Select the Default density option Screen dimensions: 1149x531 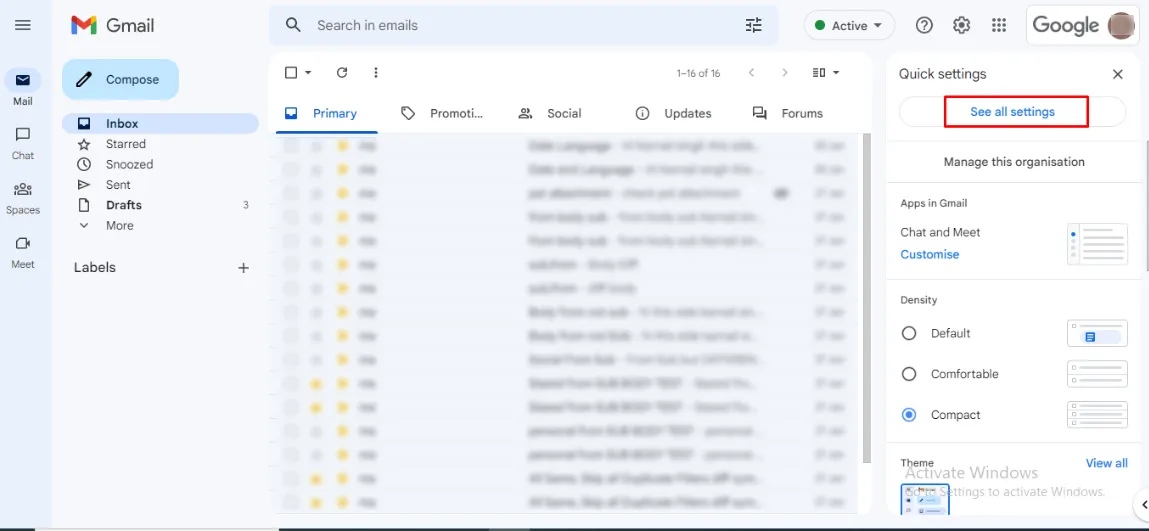[x=909, y=333]
